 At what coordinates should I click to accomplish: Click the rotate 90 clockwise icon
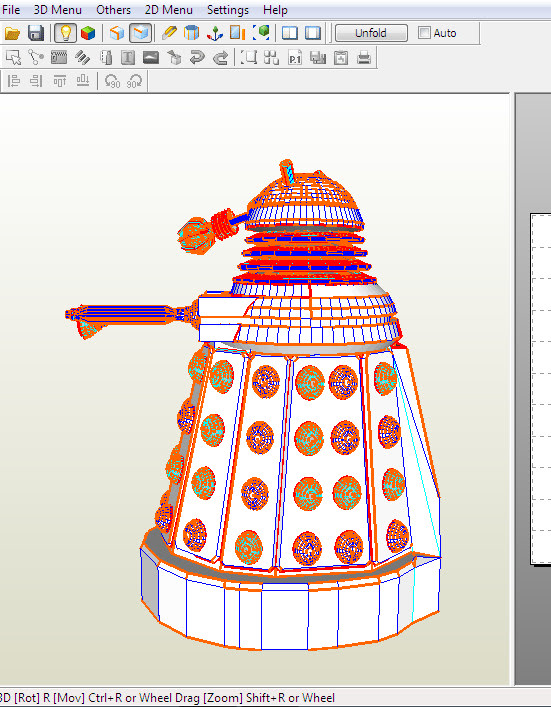coord(134,81)
